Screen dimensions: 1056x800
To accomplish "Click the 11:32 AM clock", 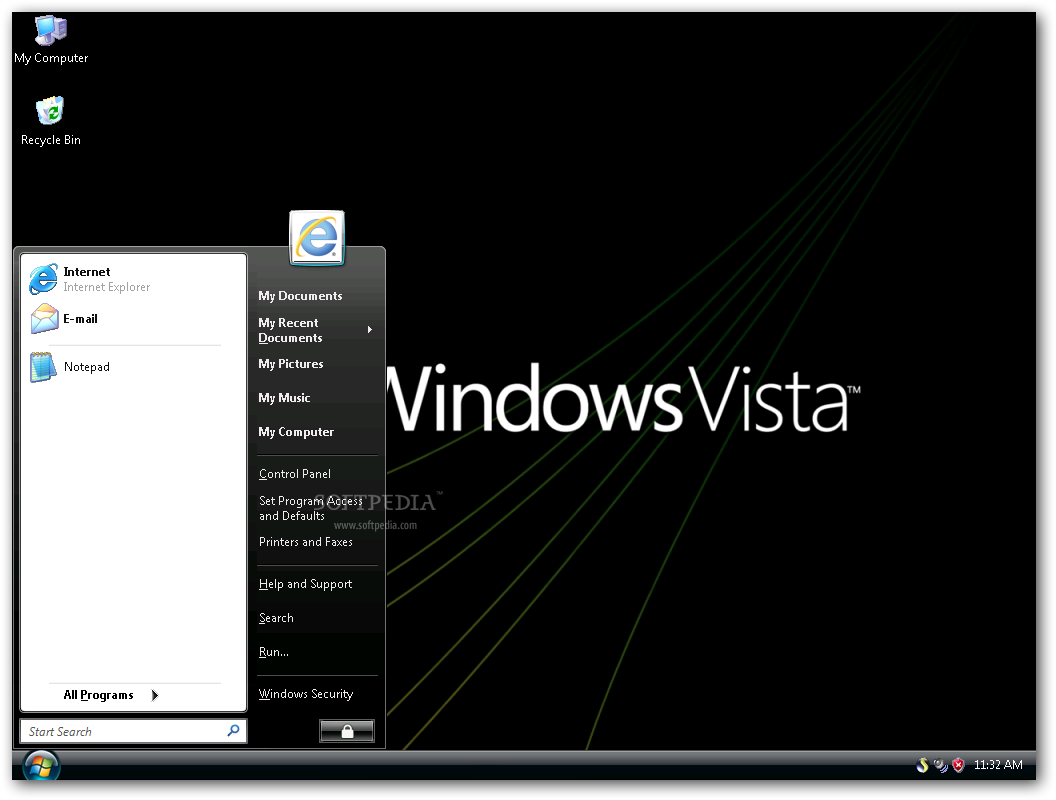I will pyautogui.click(x=998, y=765).
